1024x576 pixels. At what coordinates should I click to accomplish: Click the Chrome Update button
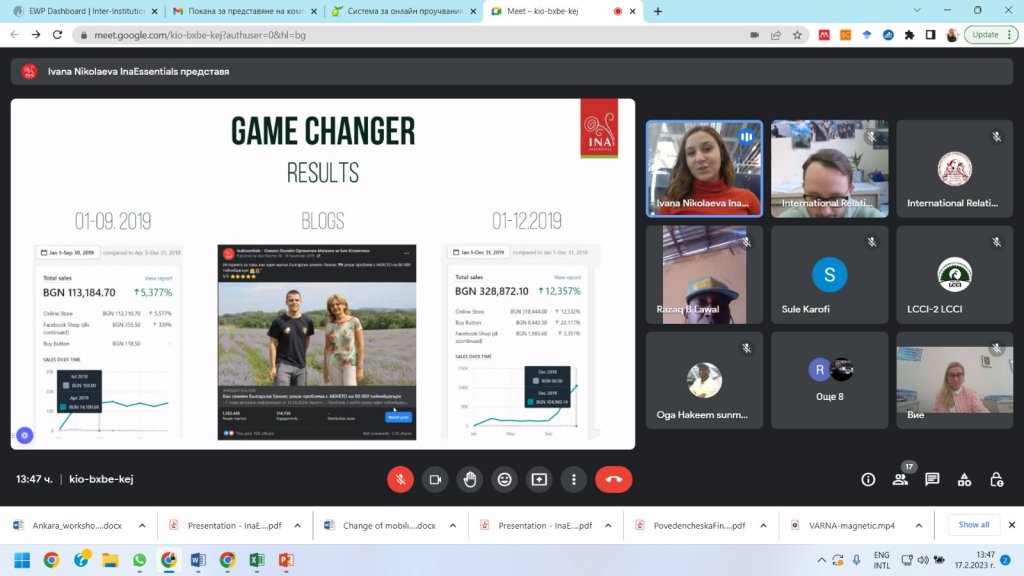tap(991, 35)
